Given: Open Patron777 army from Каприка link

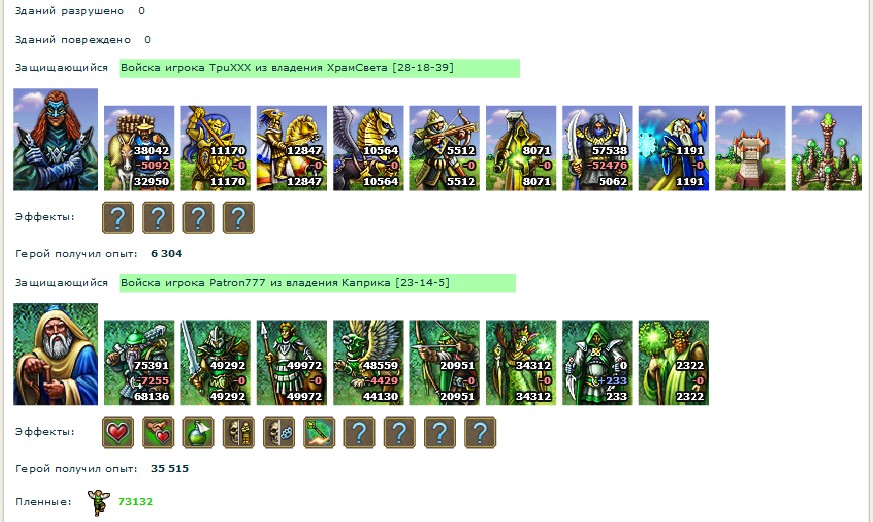Looking at the screenshot, I should click(x=285, y=283).
